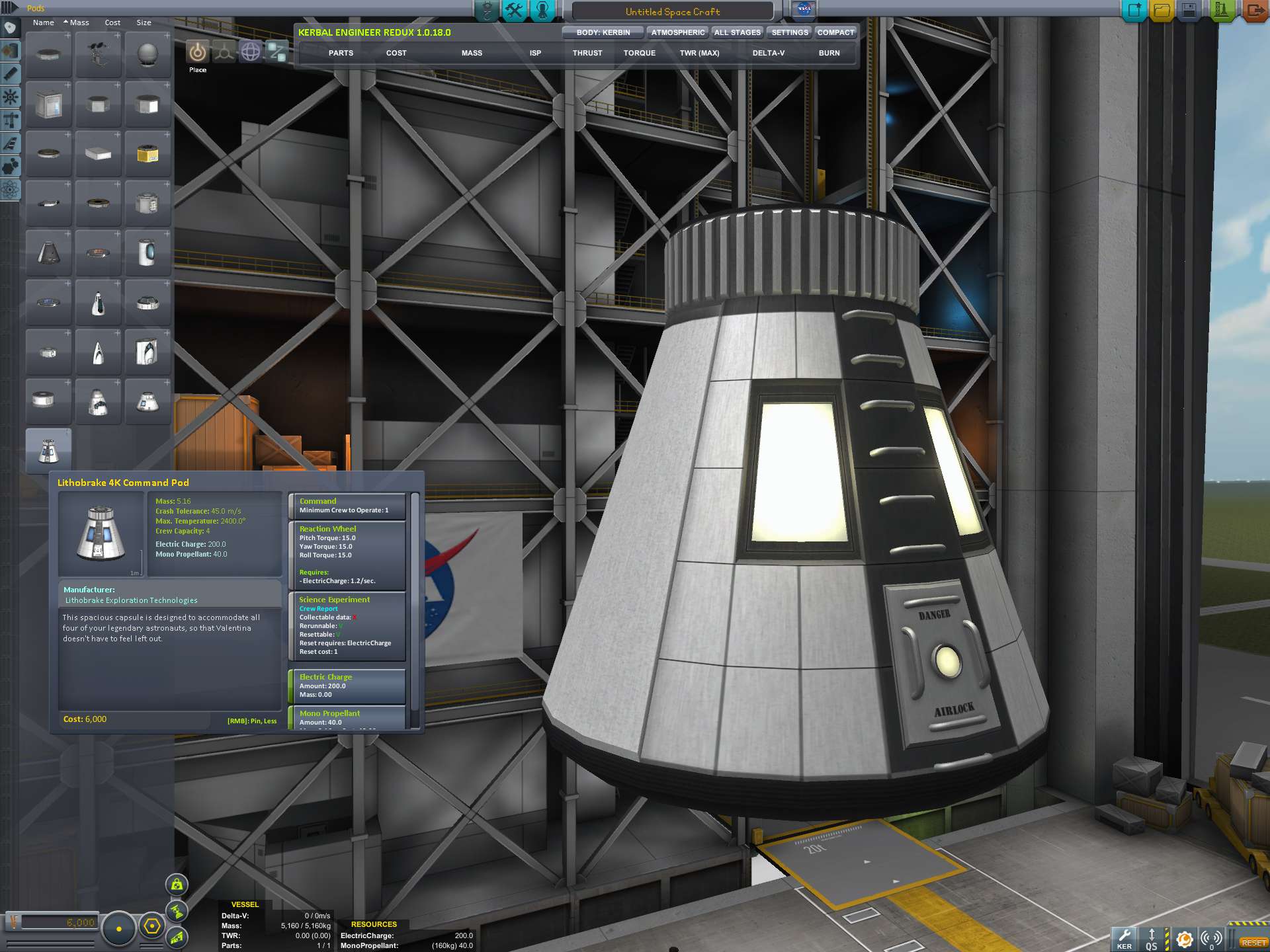
Task: Open the Pods parts category
Action: click(x=10, y=28)
